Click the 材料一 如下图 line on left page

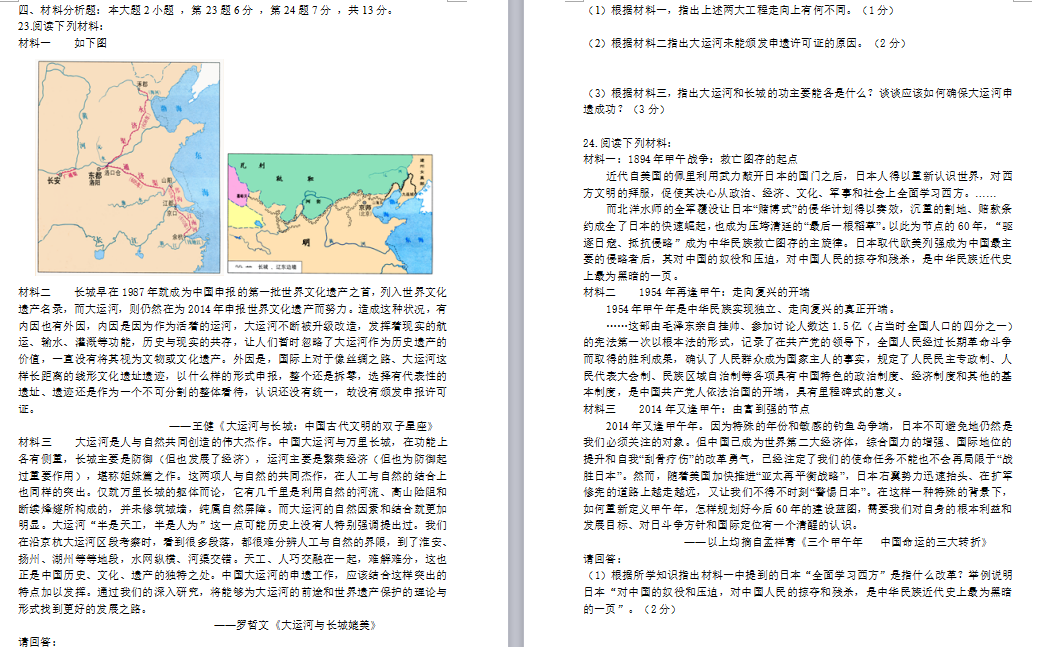[x=62, y=43]
